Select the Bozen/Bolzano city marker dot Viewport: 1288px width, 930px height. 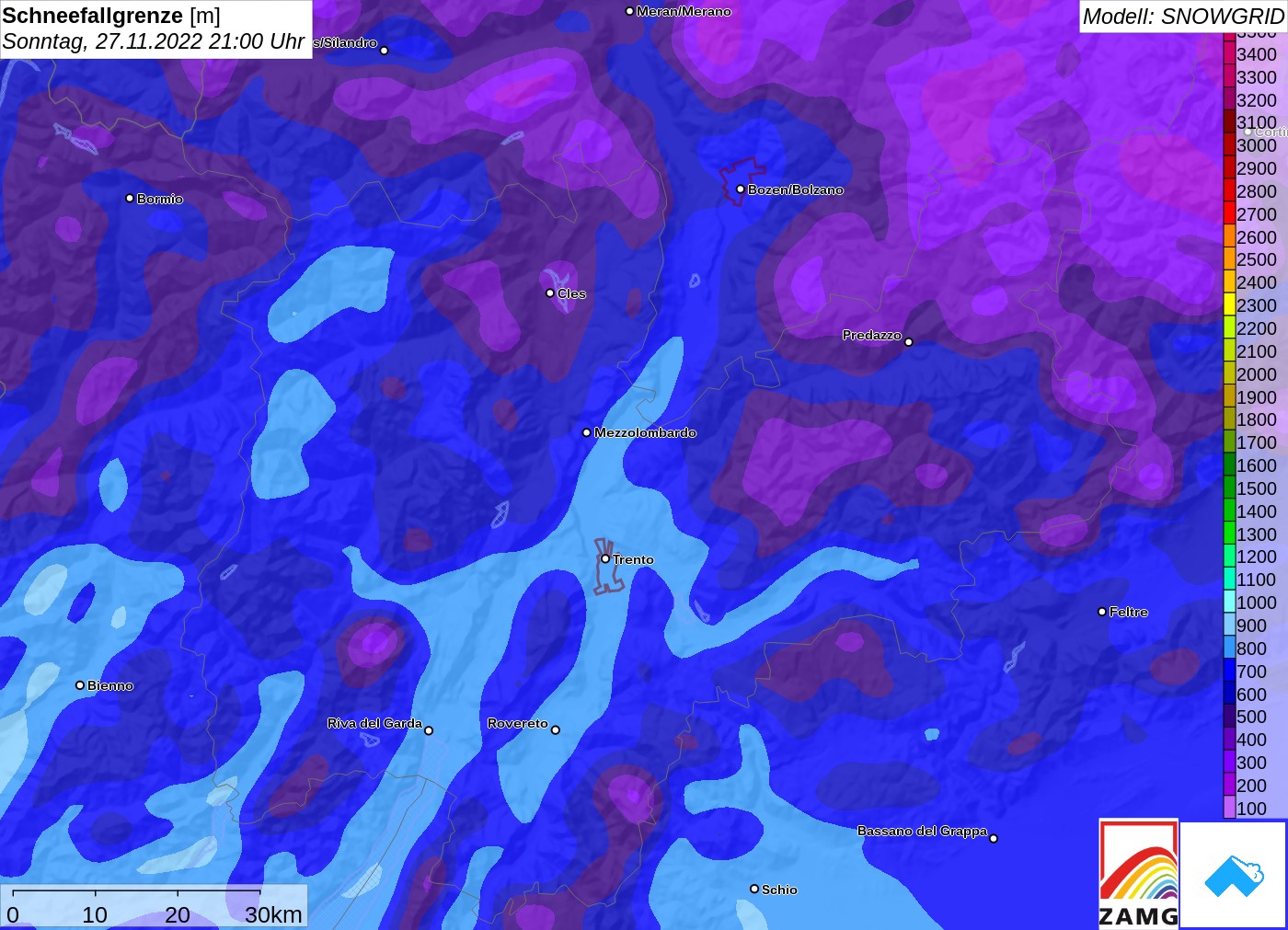point(740,189)
